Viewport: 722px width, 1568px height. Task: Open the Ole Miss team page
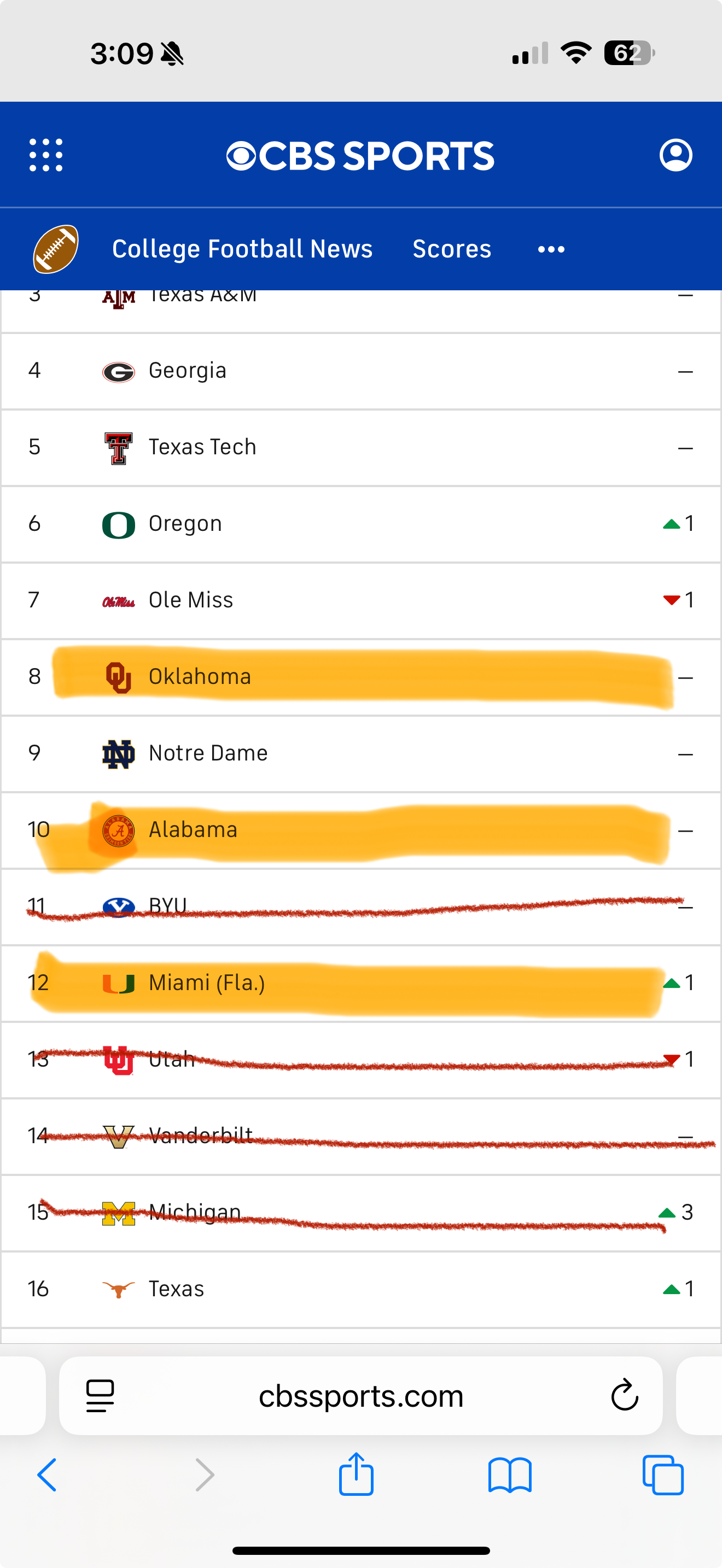[190, 600]
